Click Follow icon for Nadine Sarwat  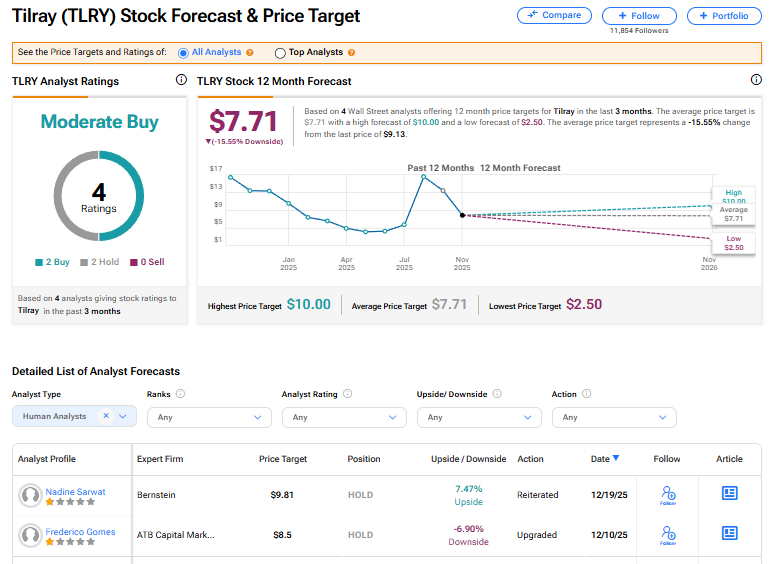669,494
